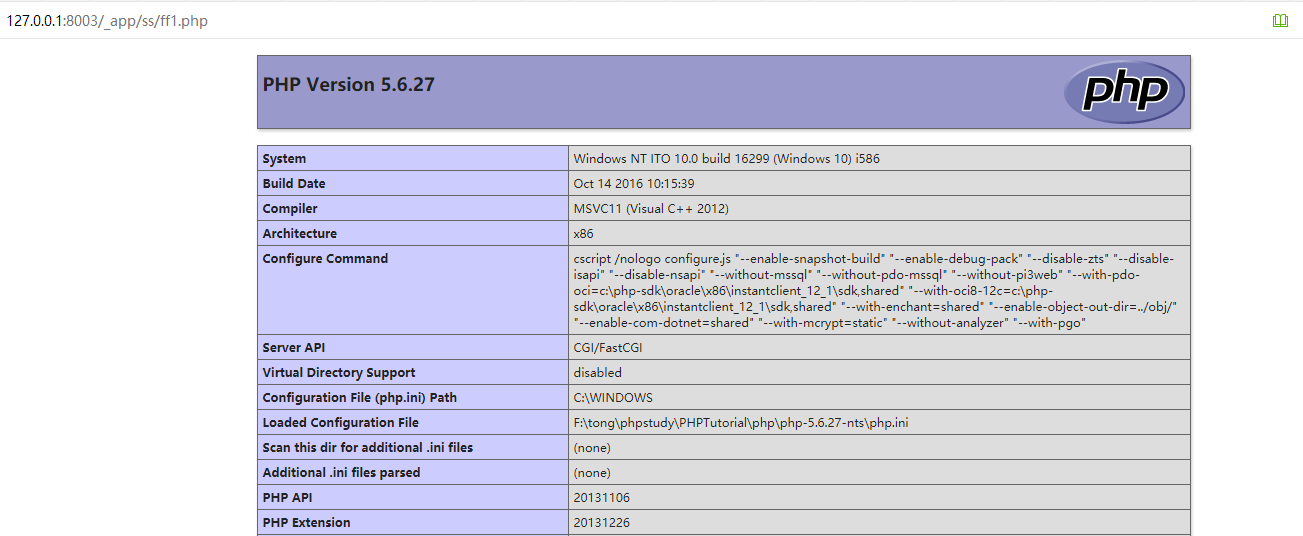Click the PHP Extension label
1303x536 pixels.
pos(307,523)
